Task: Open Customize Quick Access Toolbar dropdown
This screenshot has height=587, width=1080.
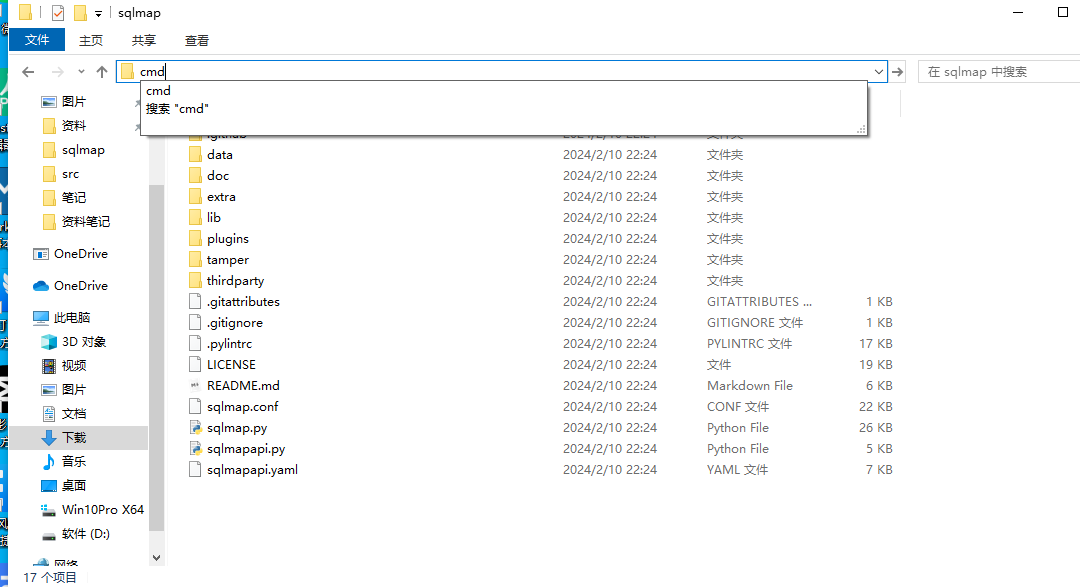Action: pyautogui.click(x=98, y=14)
